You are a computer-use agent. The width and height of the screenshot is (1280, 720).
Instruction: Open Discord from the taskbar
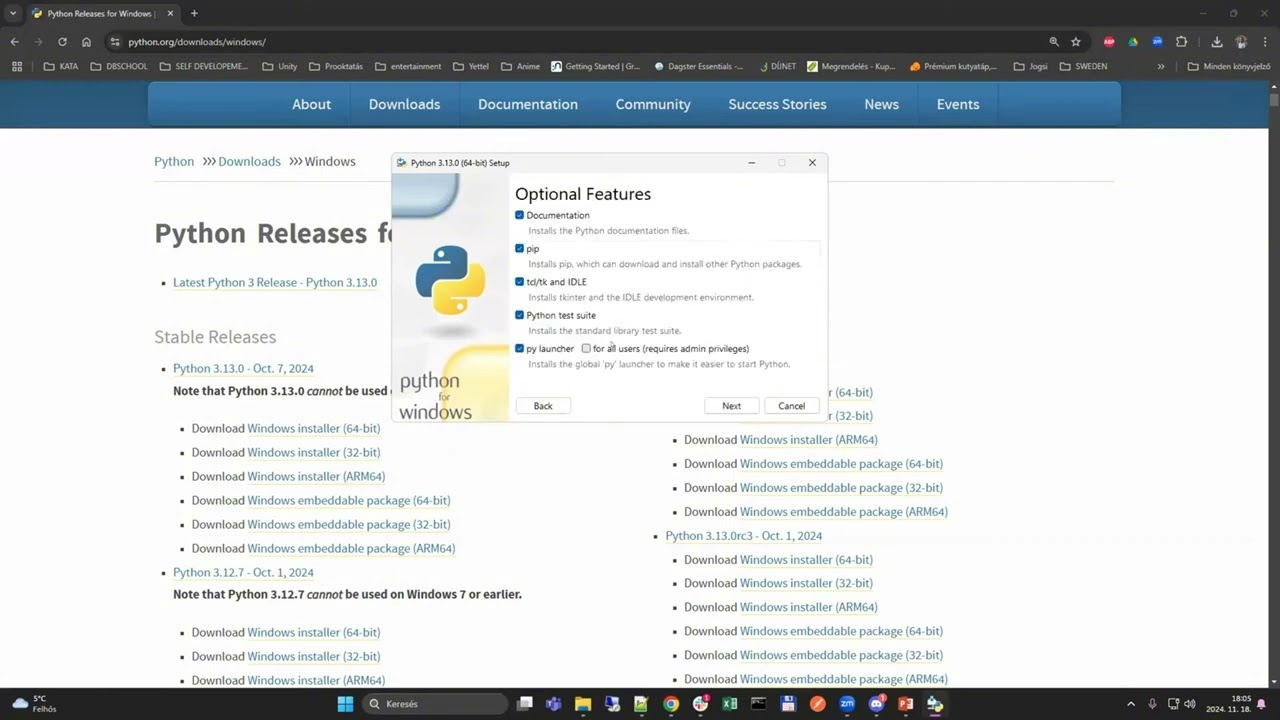click(877, 704)
